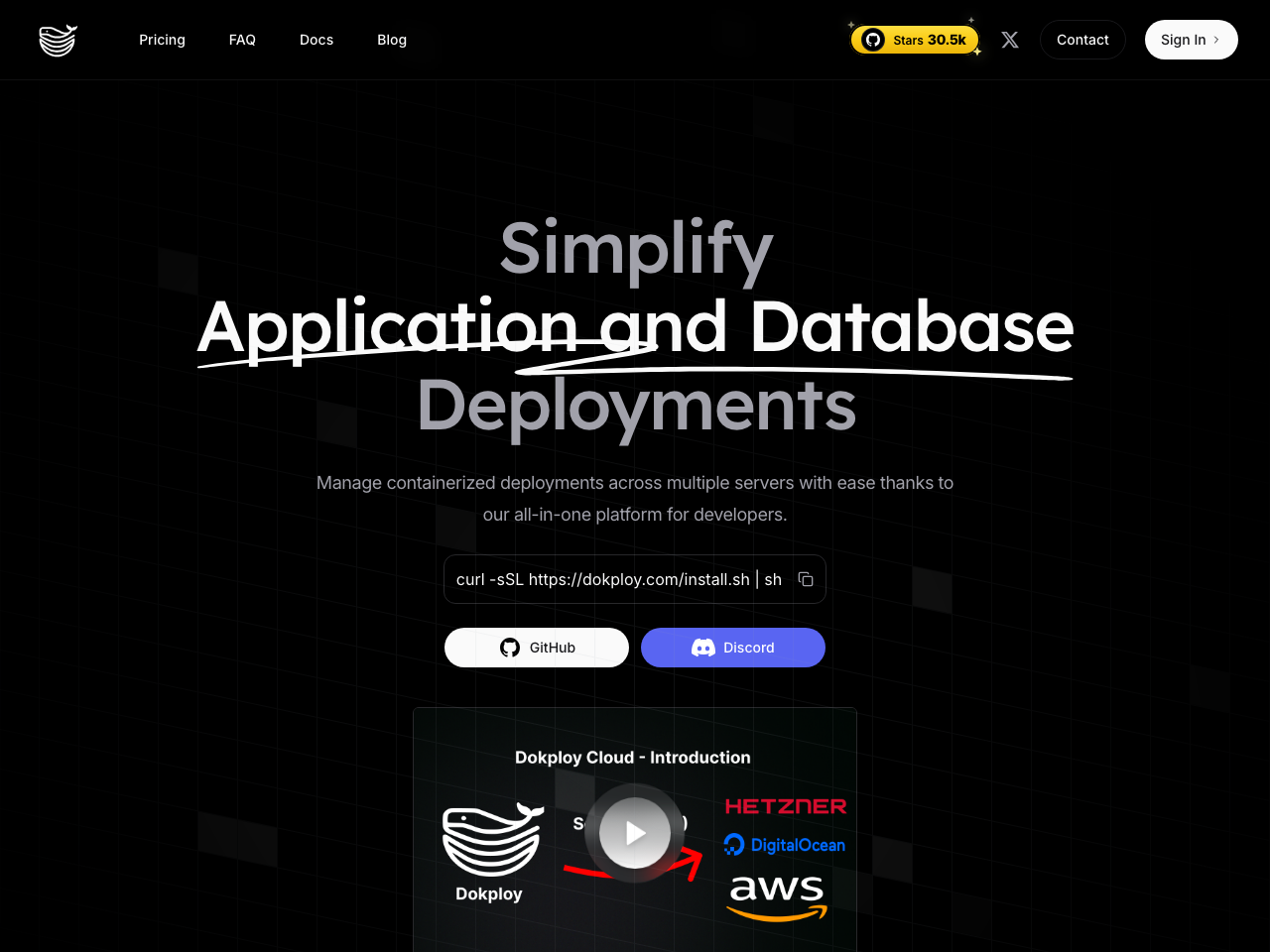Navigate to the FAQ section

click(x=241, y=40)
